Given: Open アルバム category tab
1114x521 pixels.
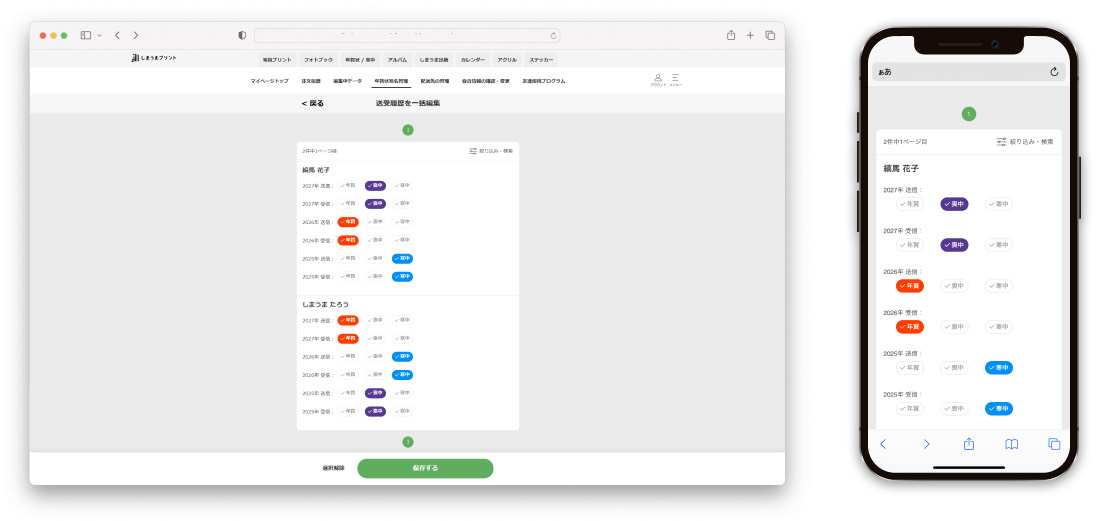Looking at the screenshot, I should [397, 60].
